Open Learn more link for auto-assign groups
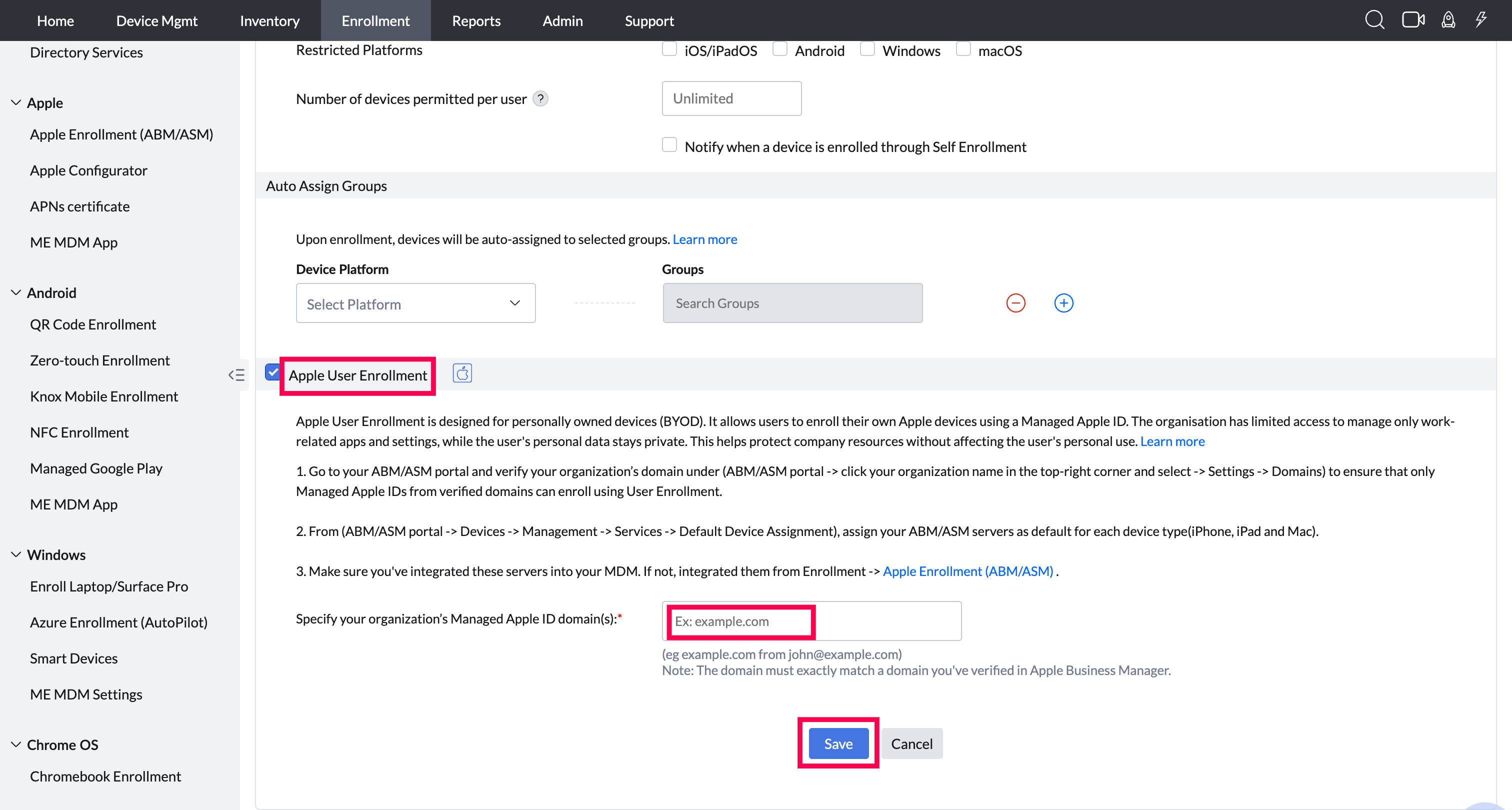The image size is (1512, 810). (x=704, y=239)
